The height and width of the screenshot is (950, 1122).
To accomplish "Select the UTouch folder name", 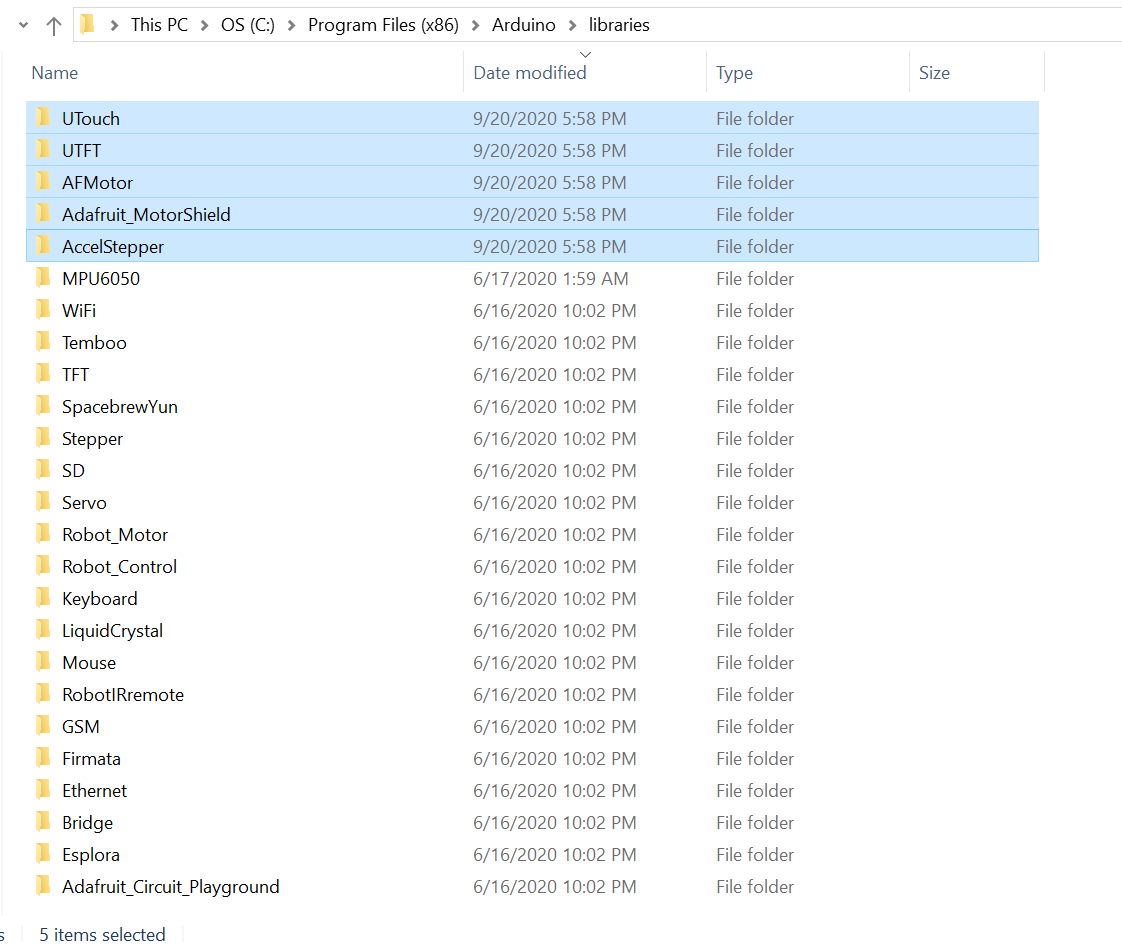I will 91,119.
